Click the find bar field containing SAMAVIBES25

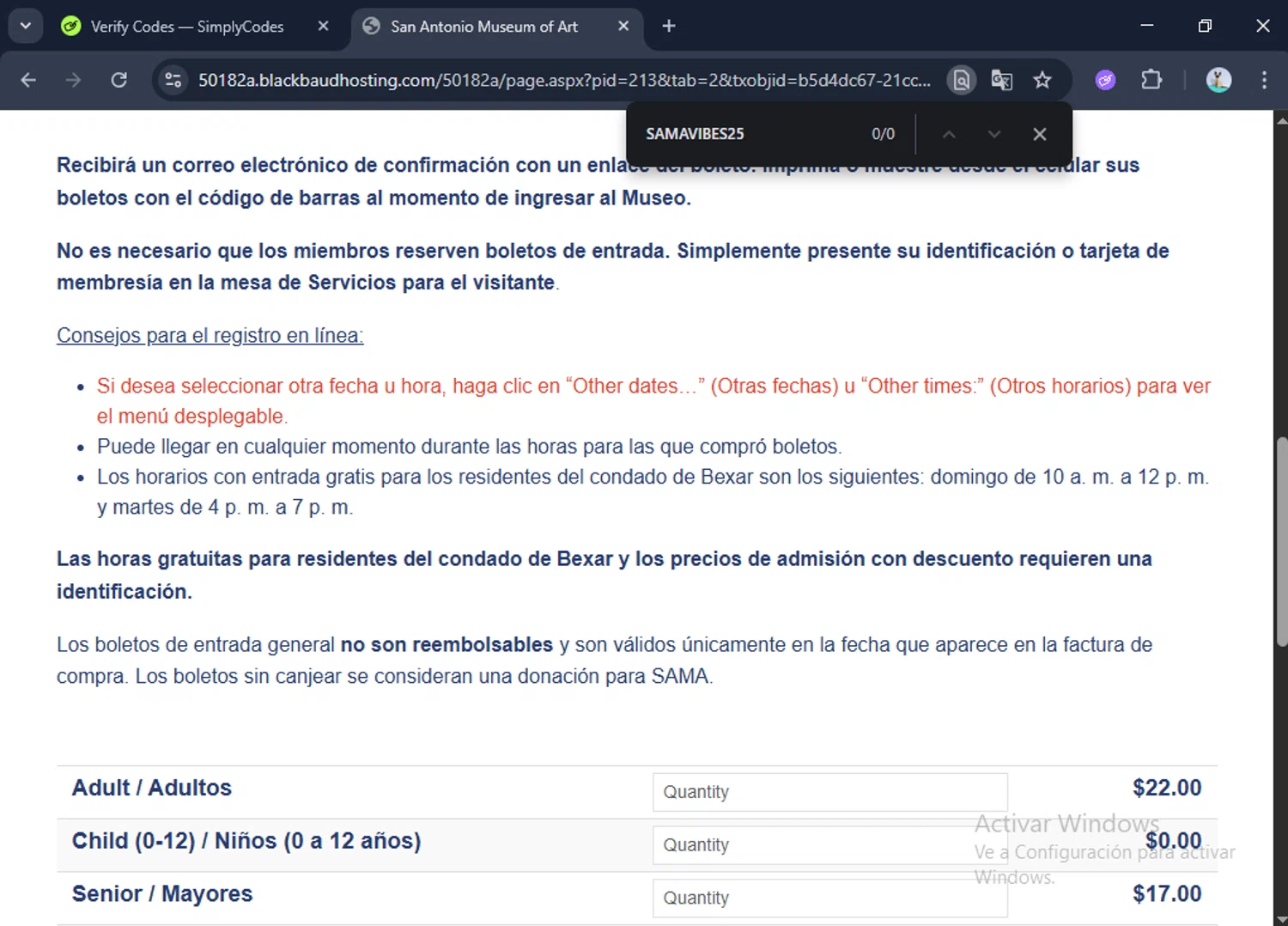(747, 134)
